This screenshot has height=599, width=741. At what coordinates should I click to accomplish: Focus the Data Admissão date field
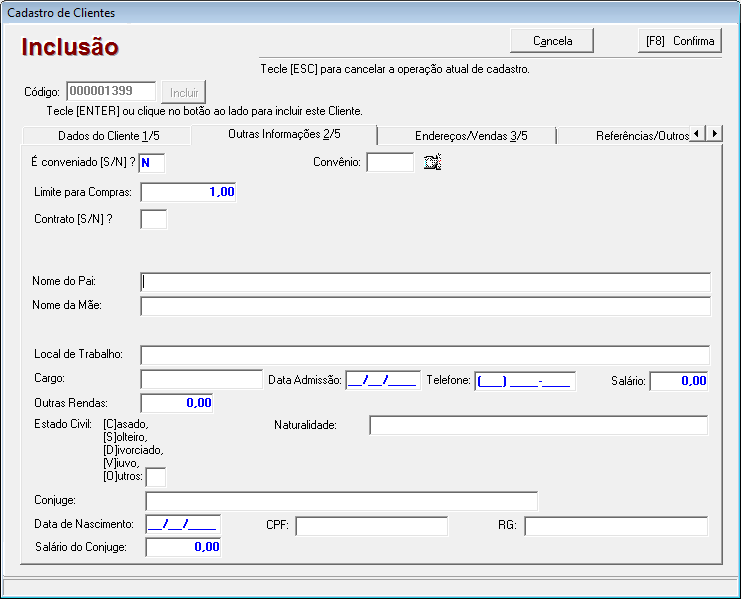[382, 380]
